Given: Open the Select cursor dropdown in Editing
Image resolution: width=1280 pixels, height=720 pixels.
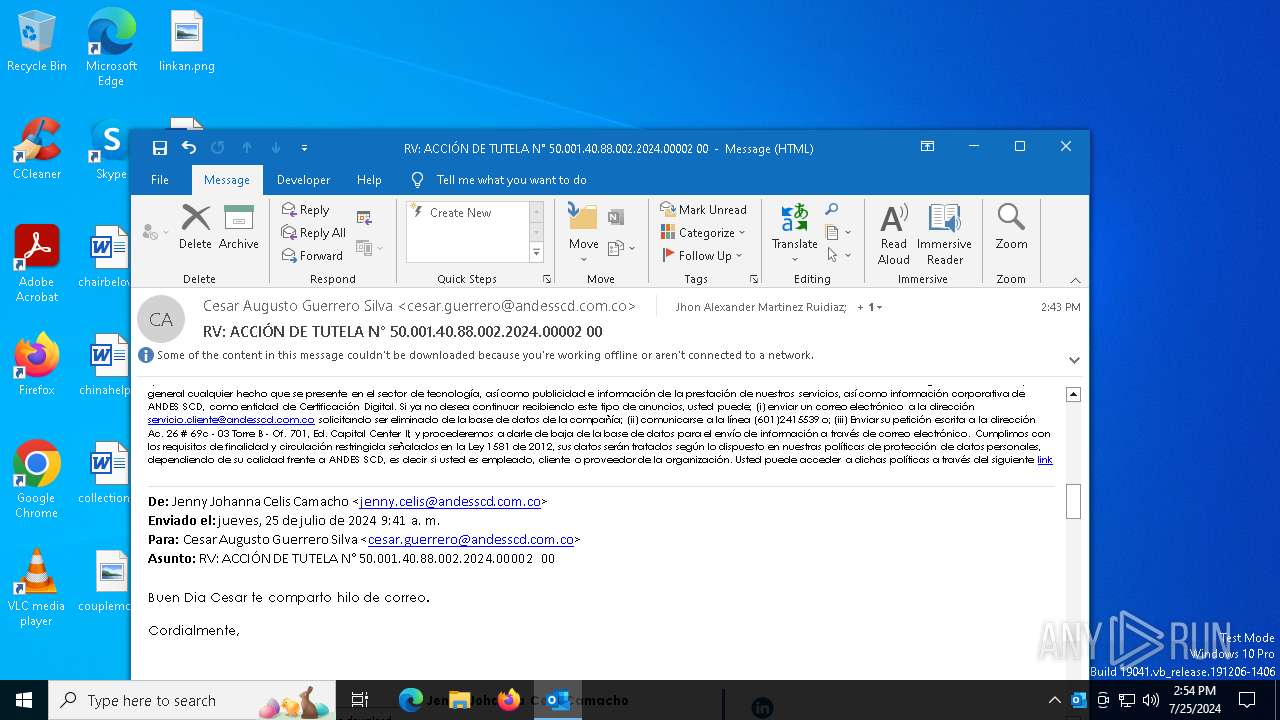Looking at the screenshot, I should tap(838, 255).
